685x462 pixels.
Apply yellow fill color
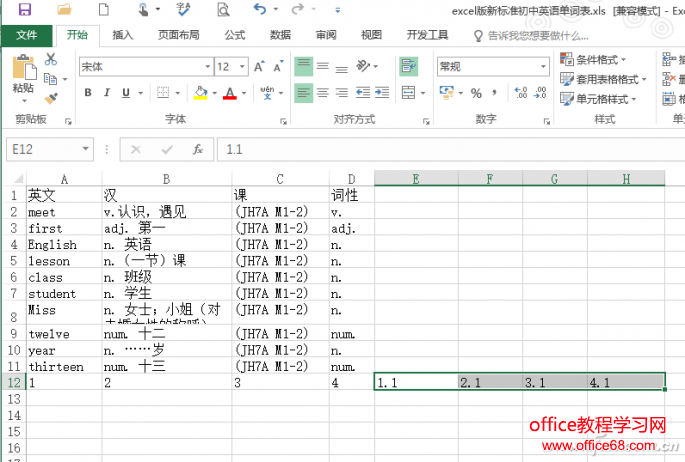[x=201, y=93]
